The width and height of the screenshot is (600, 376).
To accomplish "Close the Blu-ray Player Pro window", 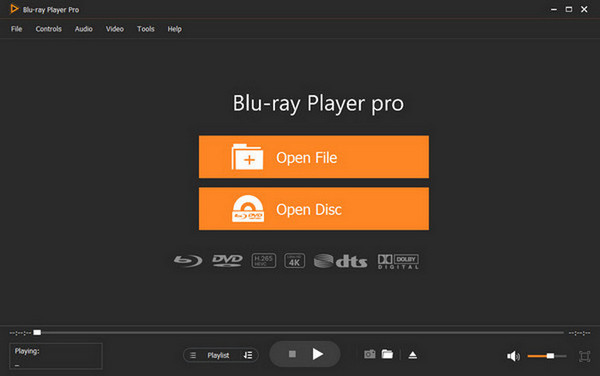I will [584, 9].
